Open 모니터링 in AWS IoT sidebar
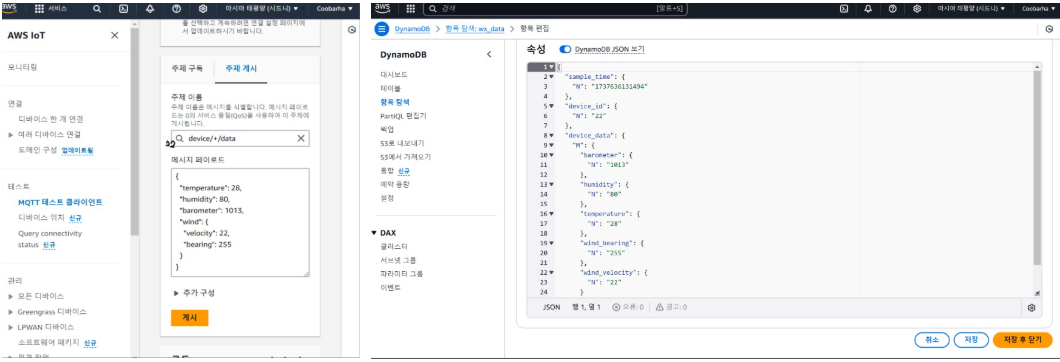This screenshot has width=1060, height=362. point(22,68)
